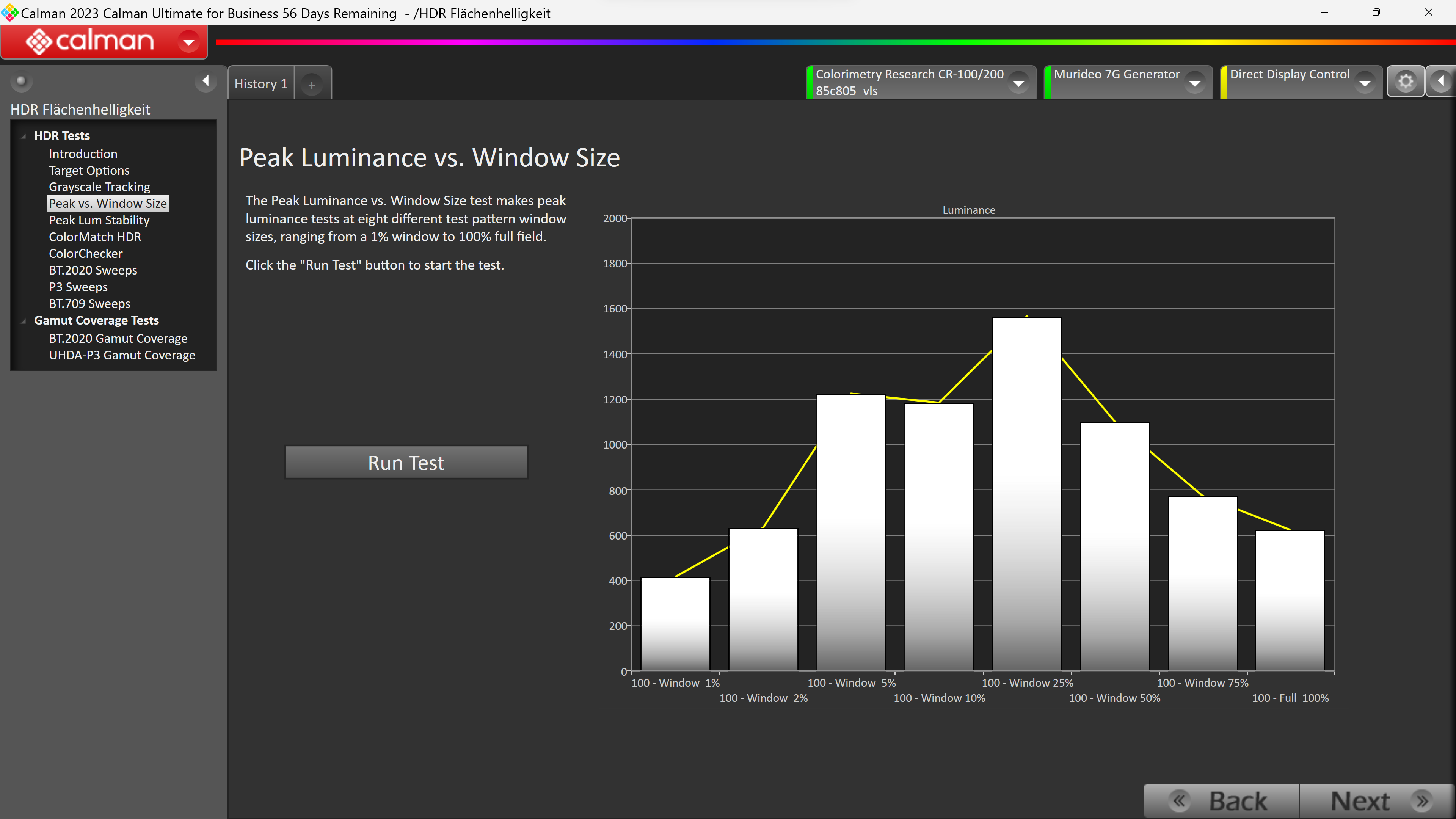This screenshot has height=819, width=1456.
Task: Open the Calman main menu dropdown arrow
Action: point(188,42)
